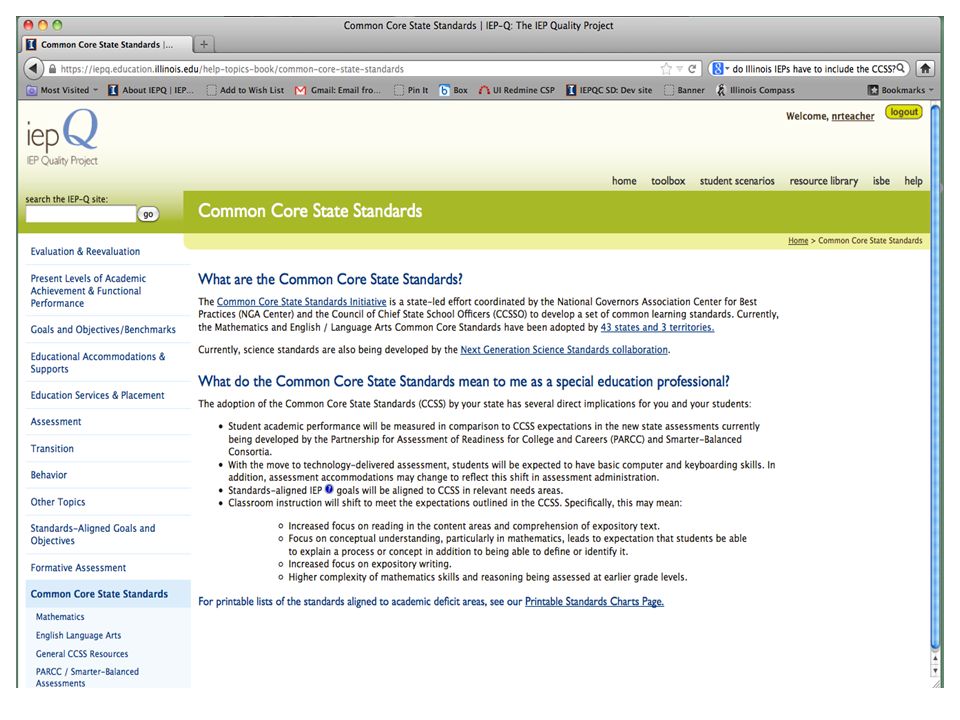Click the browser back arrow button
This screenshot has height=720, width=960.
pyautogui.click(x=33, y=69)
